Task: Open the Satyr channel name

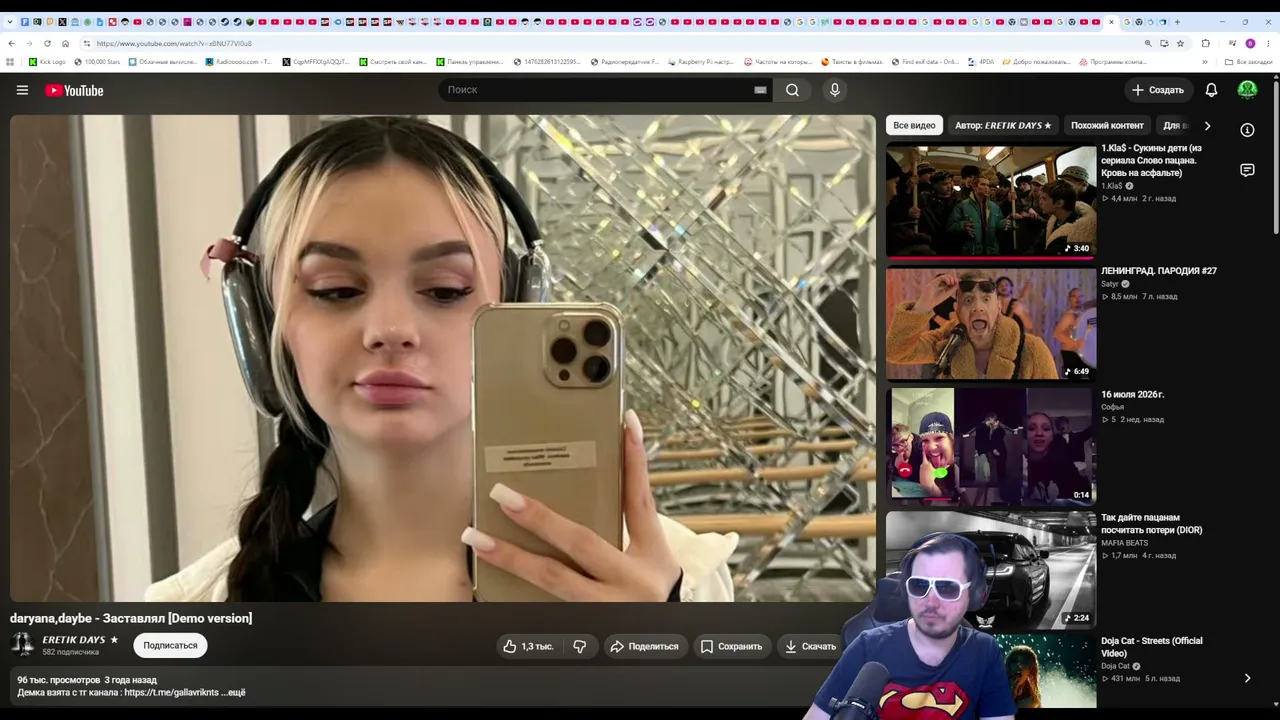Action: [x=1110, y=284]
